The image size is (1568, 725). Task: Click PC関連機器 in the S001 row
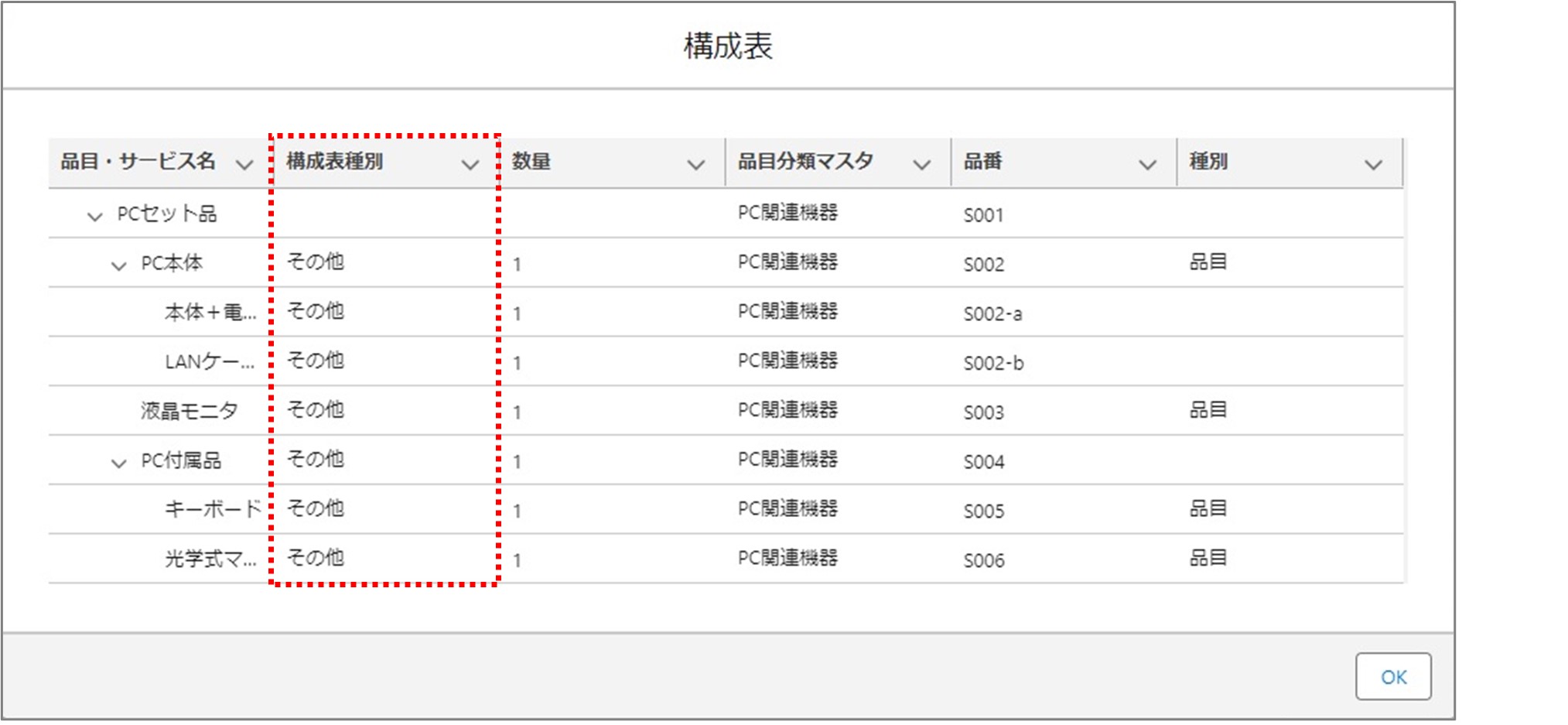click(x=787, y=212)
